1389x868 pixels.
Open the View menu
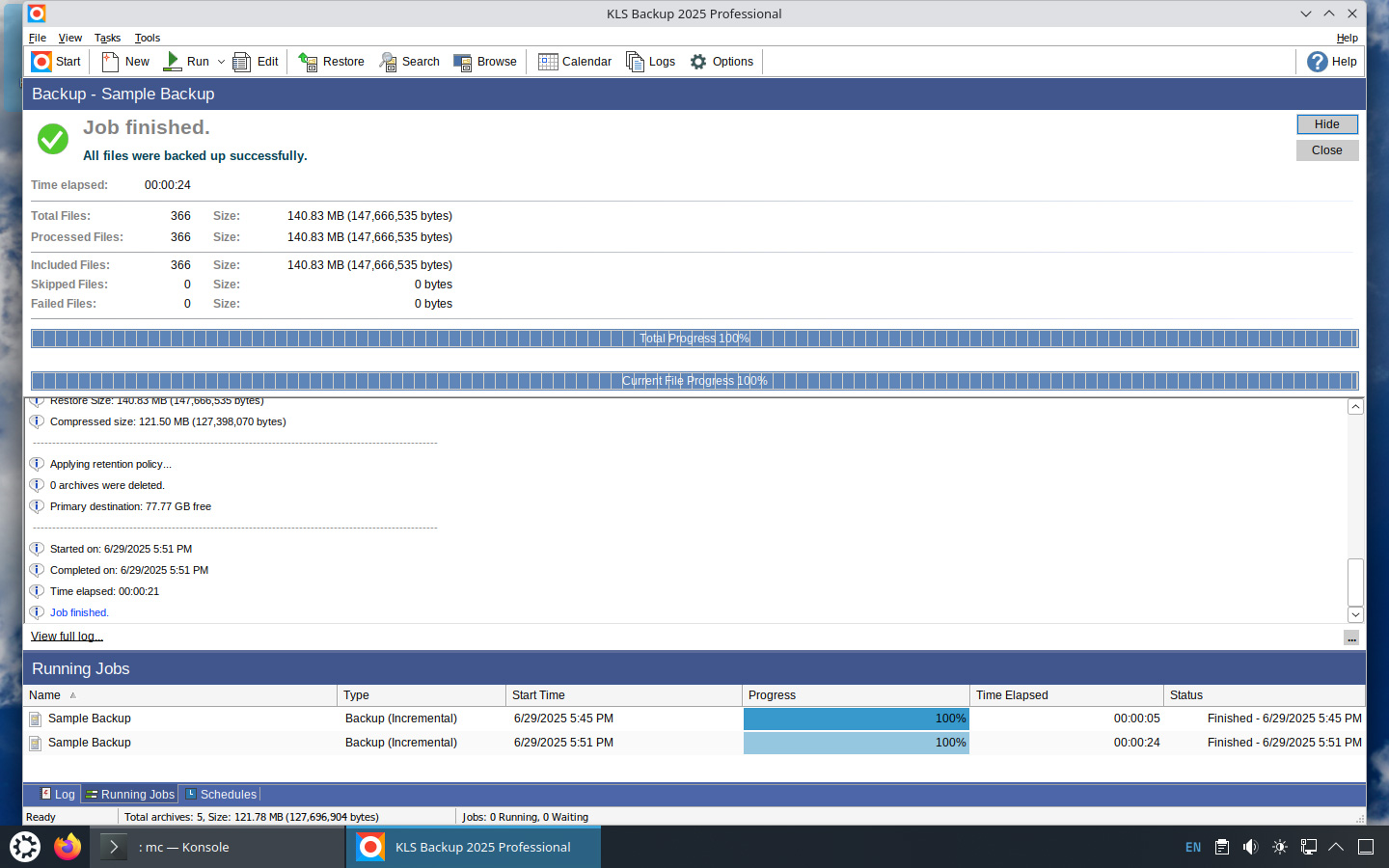[69, 38]
